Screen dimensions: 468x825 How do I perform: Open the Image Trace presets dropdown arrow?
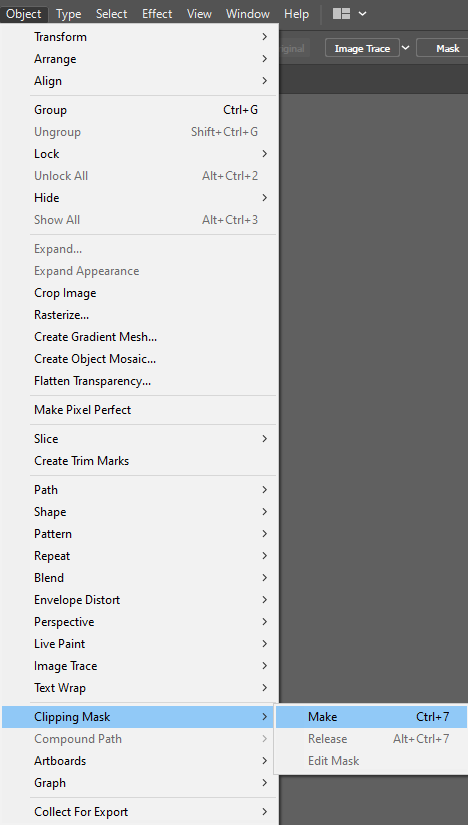[405, 48]
